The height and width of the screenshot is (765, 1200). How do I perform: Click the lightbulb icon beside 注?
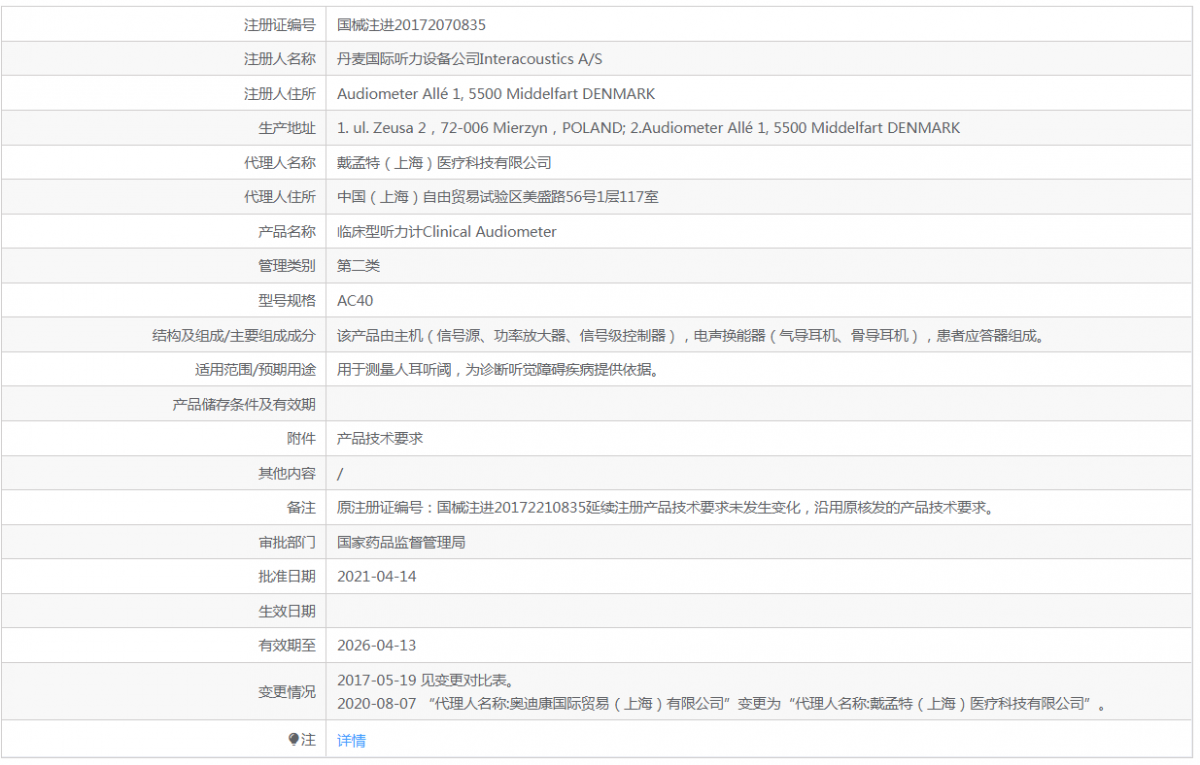pos(294,740)
